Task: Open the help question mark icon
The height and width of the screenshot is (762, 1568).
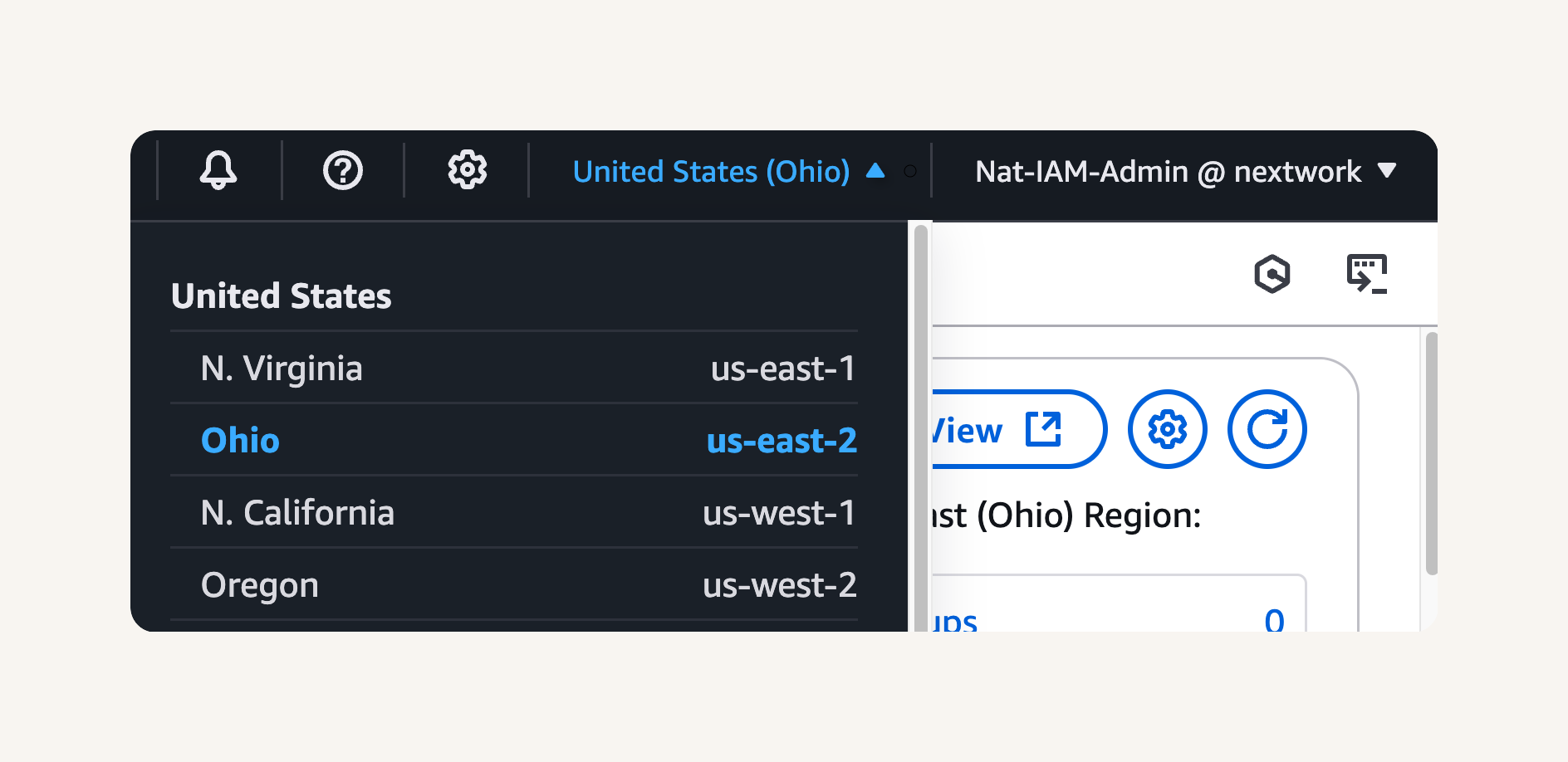Action: coord(342,171)
